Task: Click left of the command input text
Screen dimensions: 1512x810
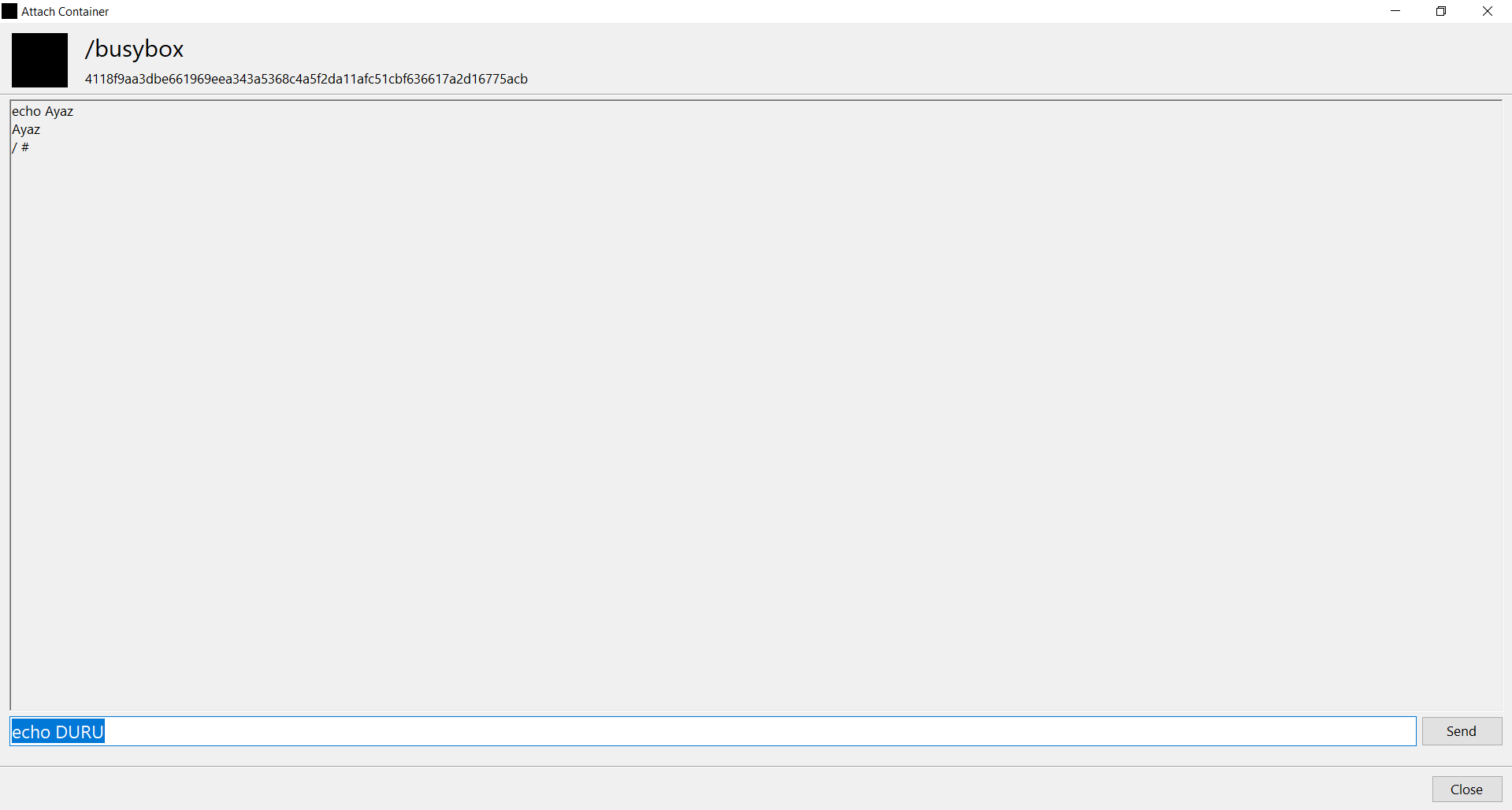Action: pyautogui.click(x=12, y=731)
